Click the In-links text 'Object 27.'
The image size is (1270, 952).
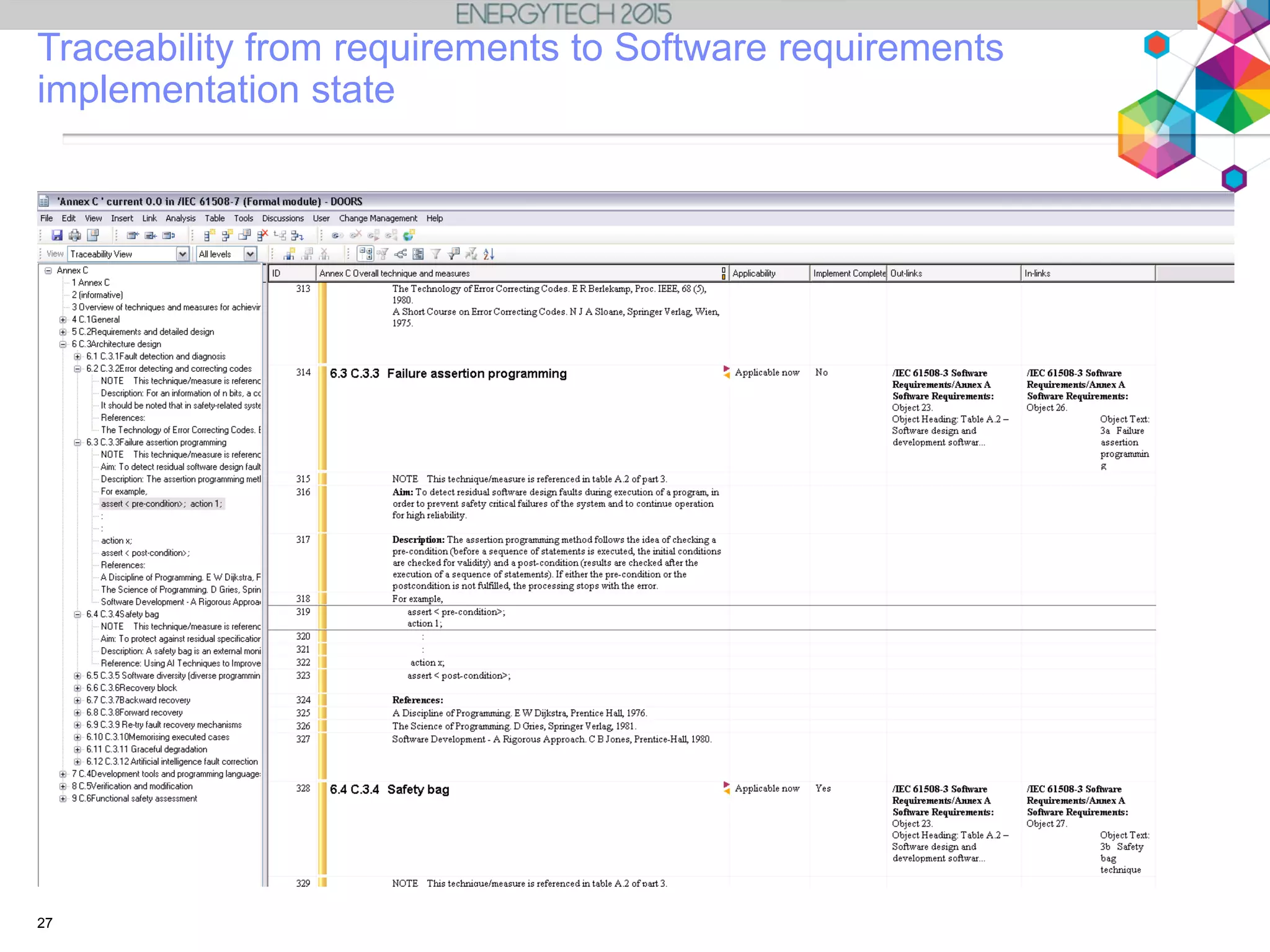(x=1046, y=824)
